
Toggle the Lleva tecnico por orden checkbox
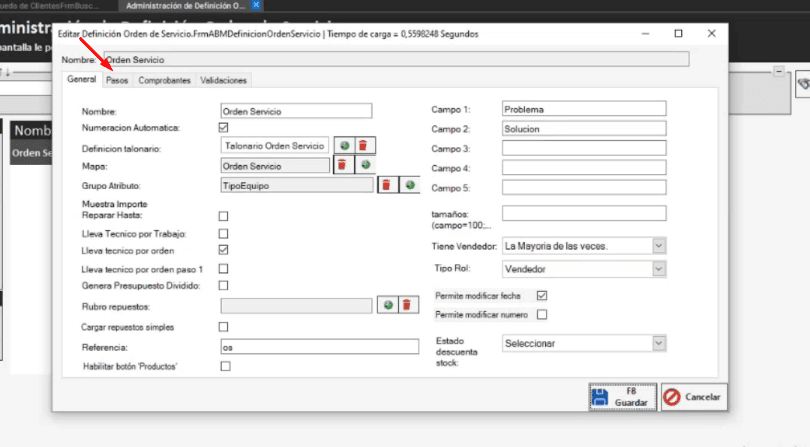coord(224,250)
